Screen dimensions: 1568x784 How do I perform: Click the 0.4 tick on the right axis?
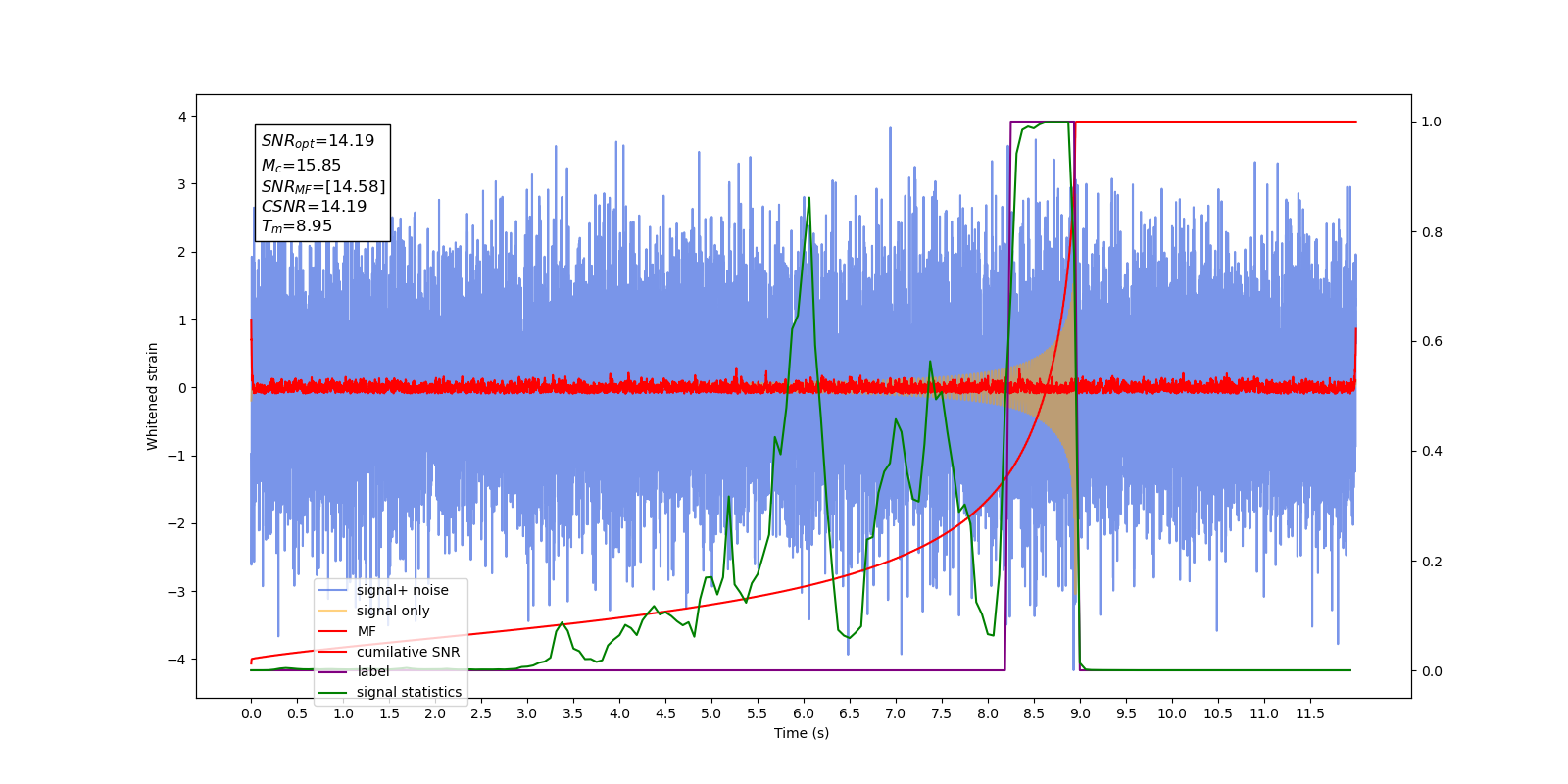[x=1432, y=452]
